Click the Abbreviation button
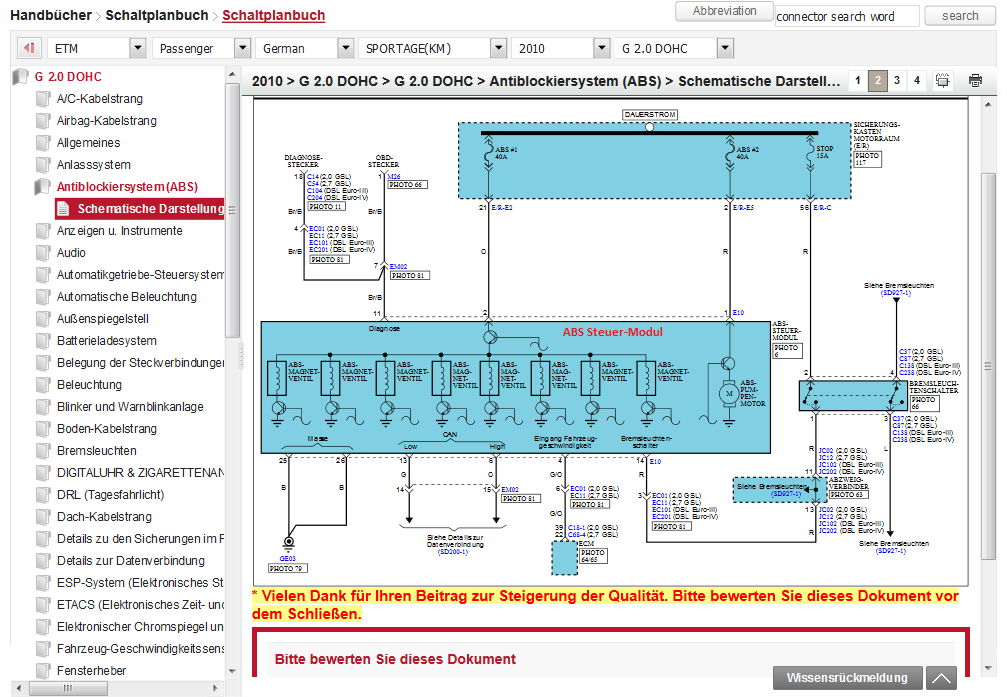This screenshot has height=697, width=1007. [x=724, y=11]
